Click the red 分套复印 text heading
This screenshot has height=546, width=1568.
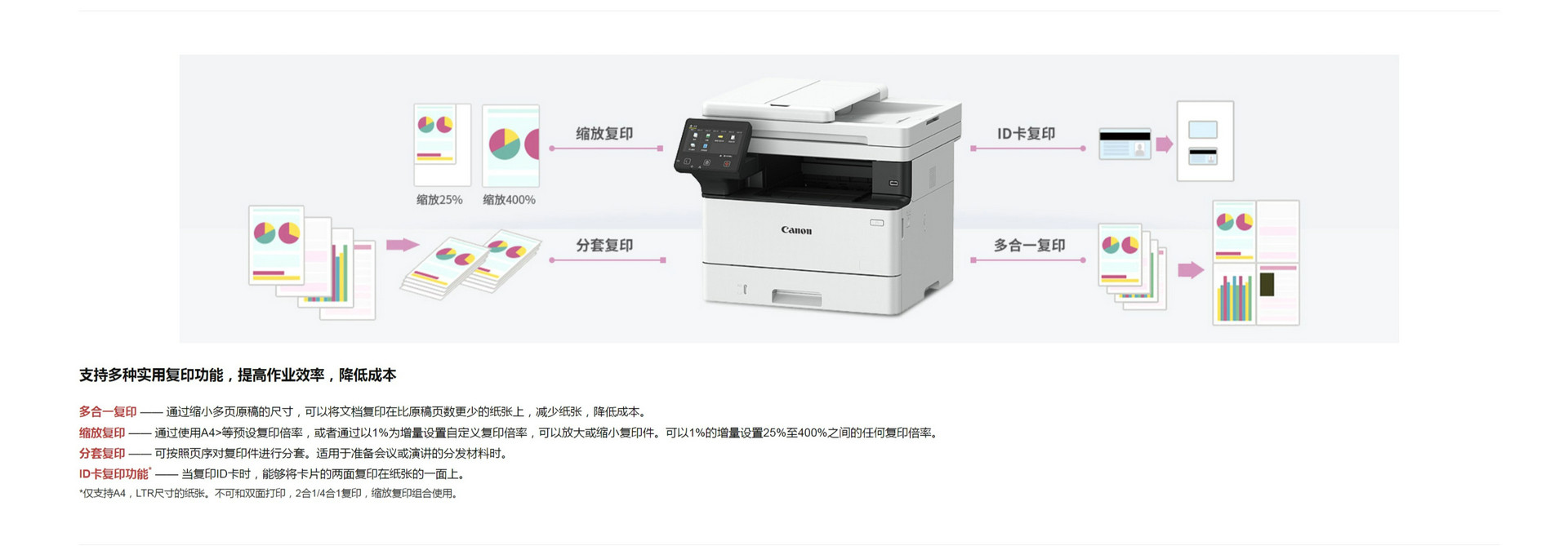[x=102, y=453]
